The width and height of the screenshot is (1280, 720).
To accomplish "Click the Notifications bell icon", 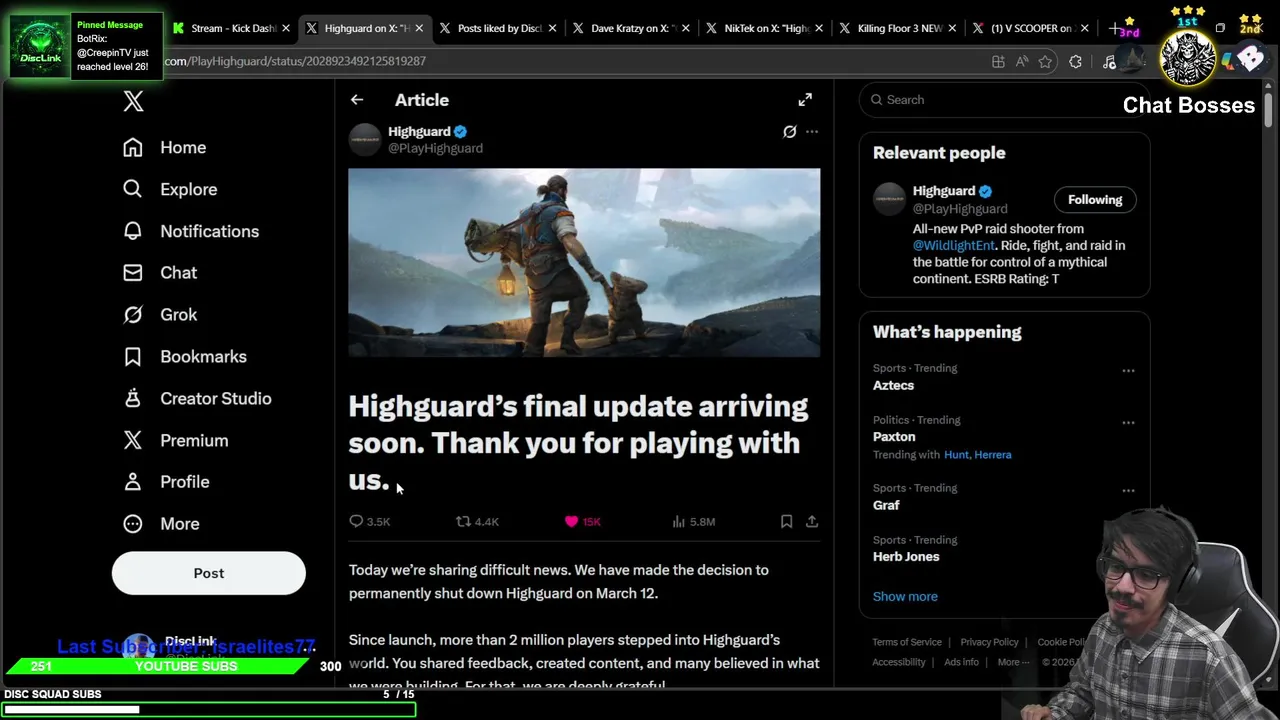I will [x=133, y=231].
